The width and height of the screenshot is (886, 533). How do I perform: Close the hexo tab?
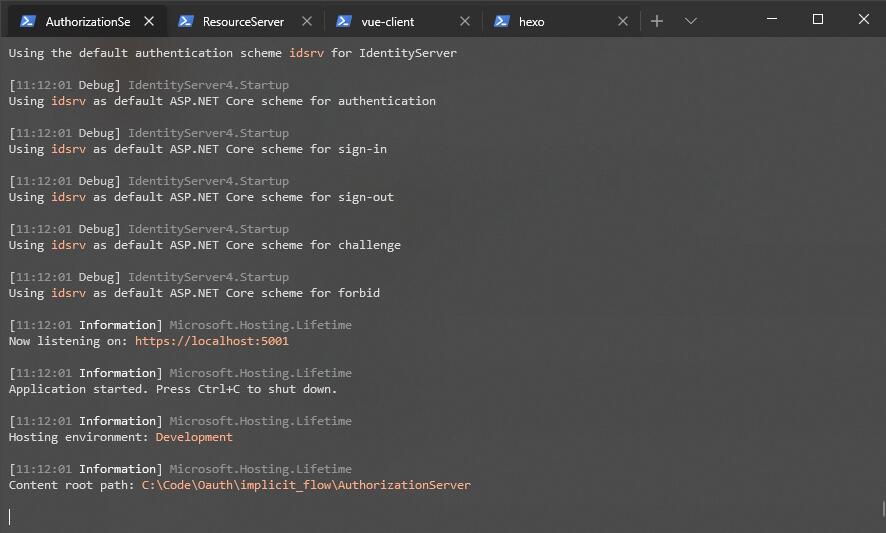click(x=623, y=21)
